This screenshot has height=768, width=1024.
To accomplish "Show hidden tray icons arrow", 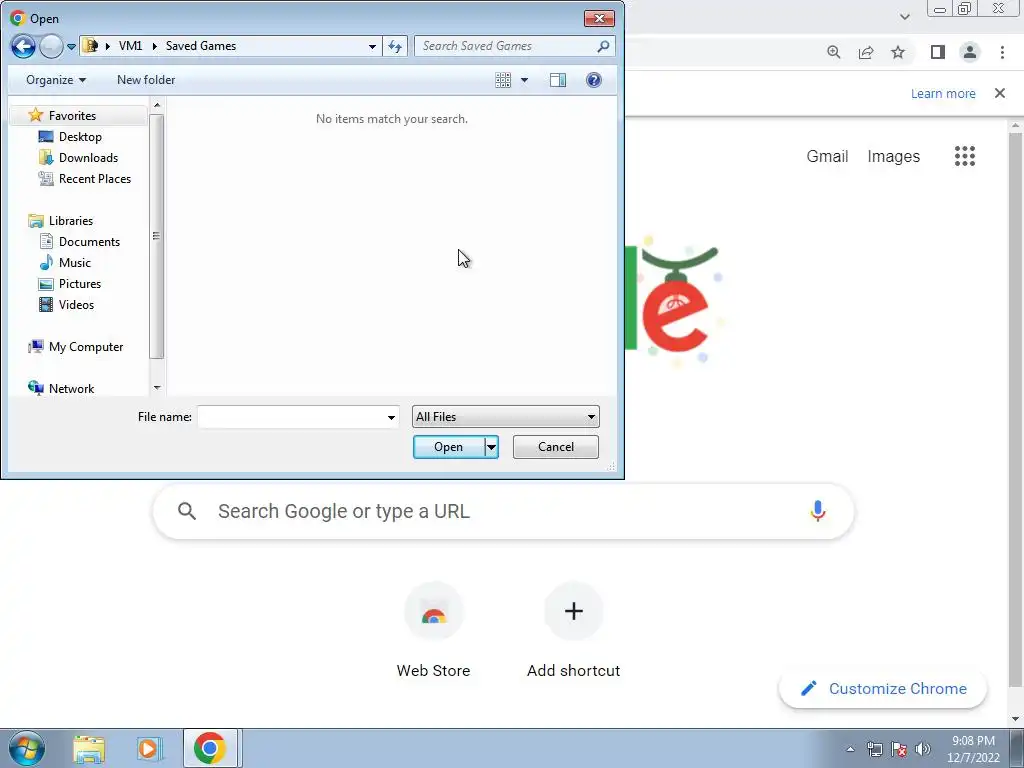I will click(850, 749).
